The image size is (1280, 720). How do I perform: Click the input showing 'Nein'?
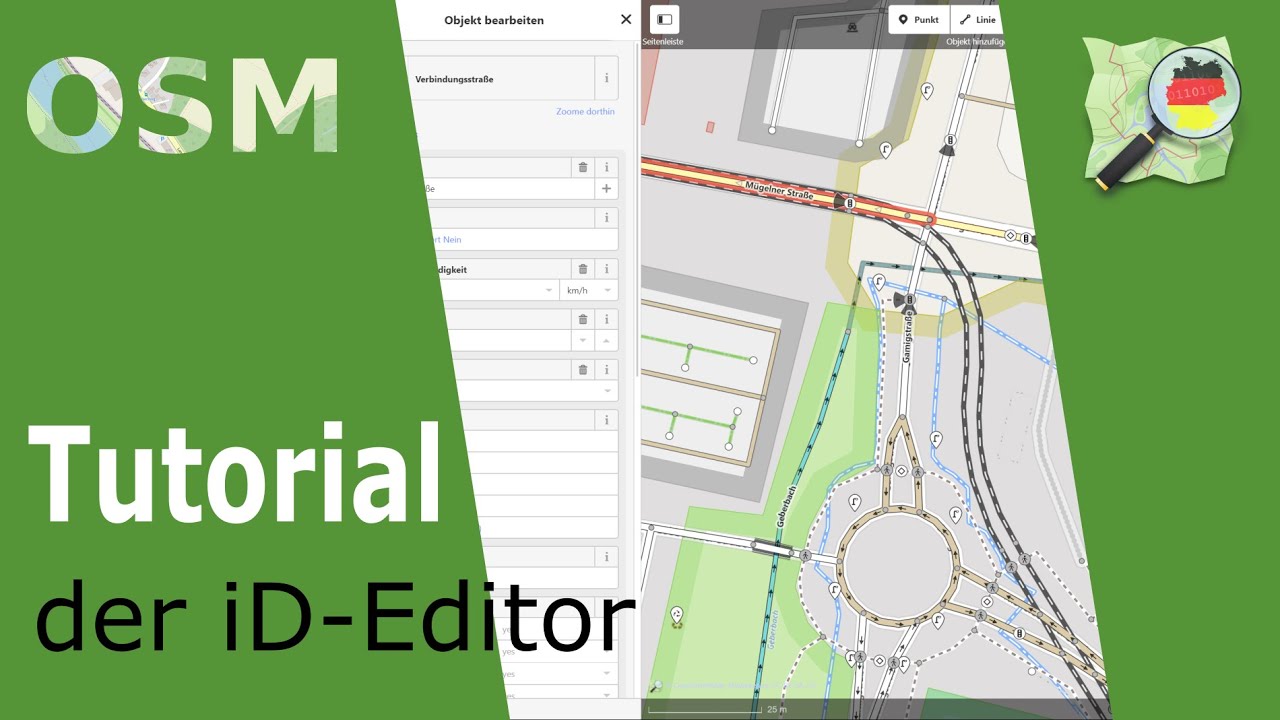tap(523, 239)
